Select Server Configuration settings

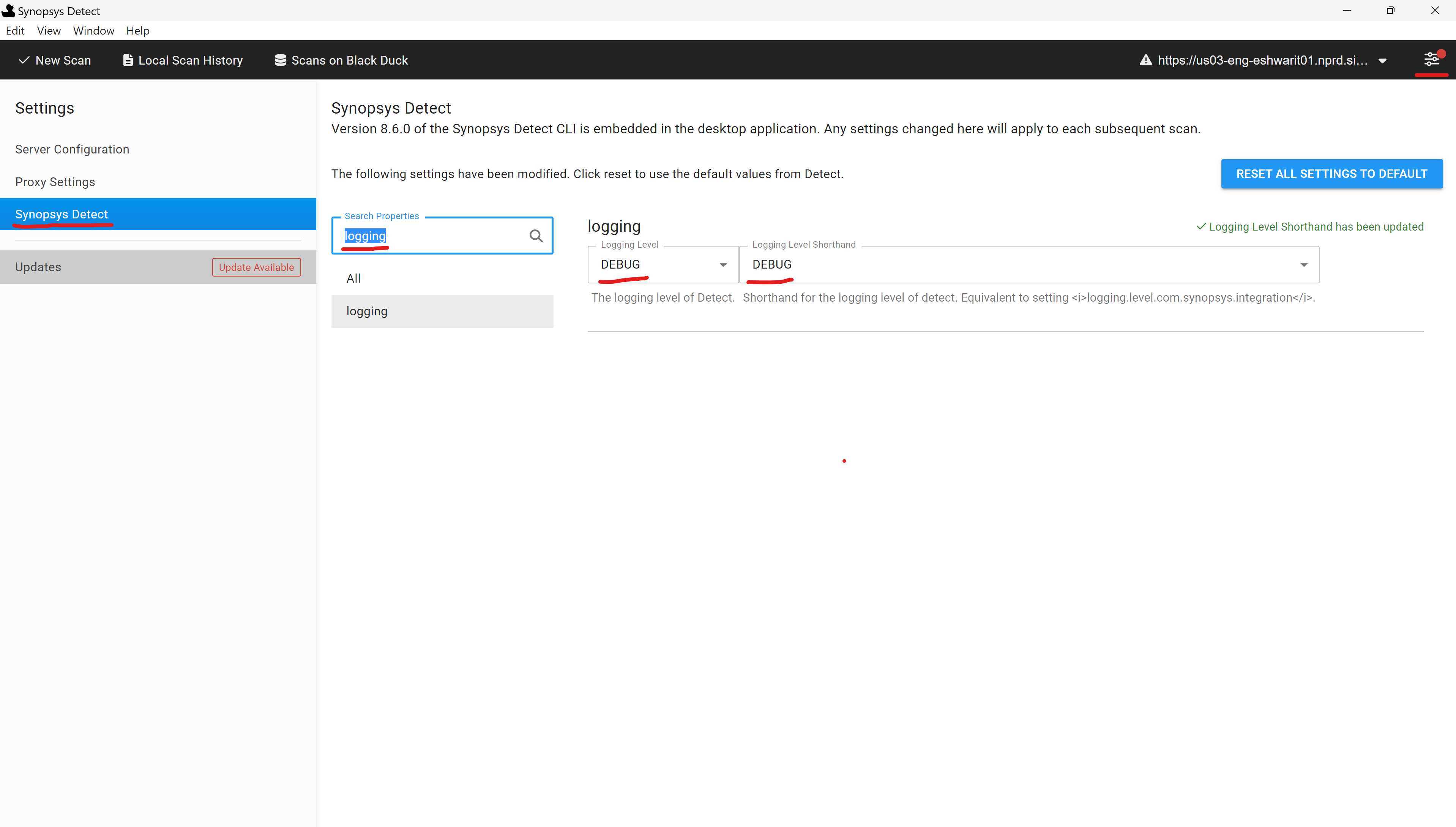pyautogui.click(x=158, y=149)
